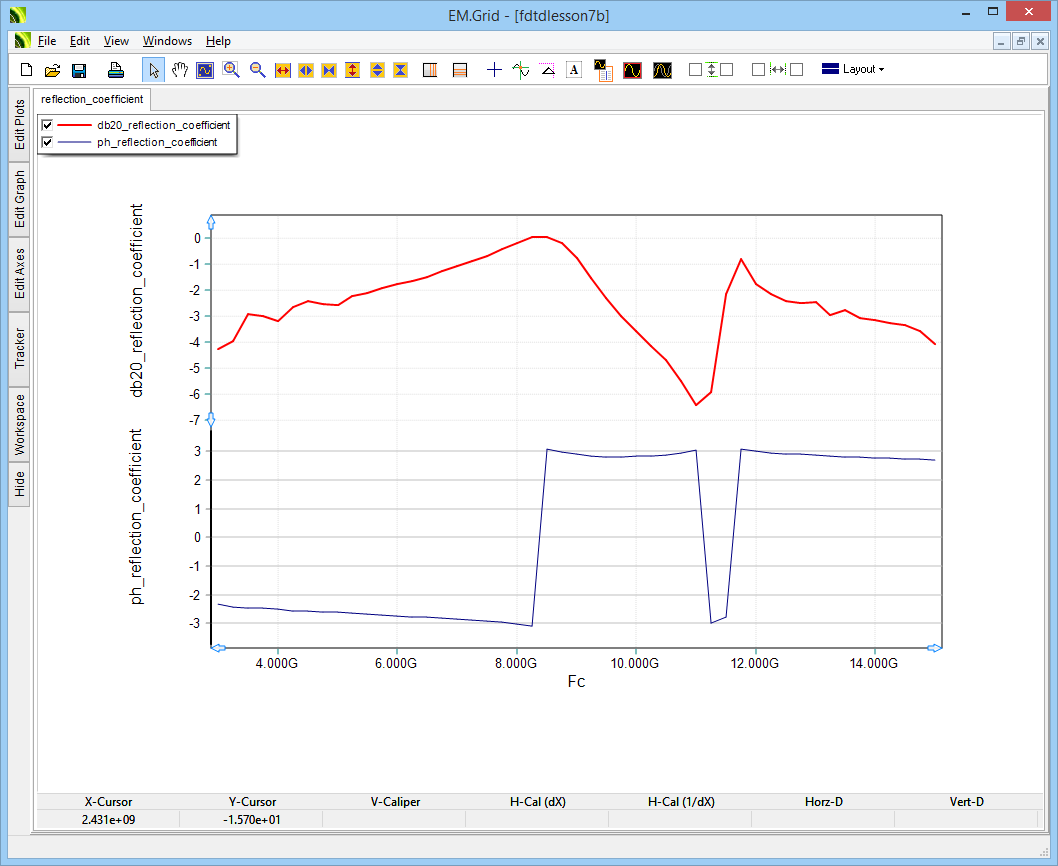Click the zoom in magnifier icon
This screenshot has width=1058, height=866.
231,70
